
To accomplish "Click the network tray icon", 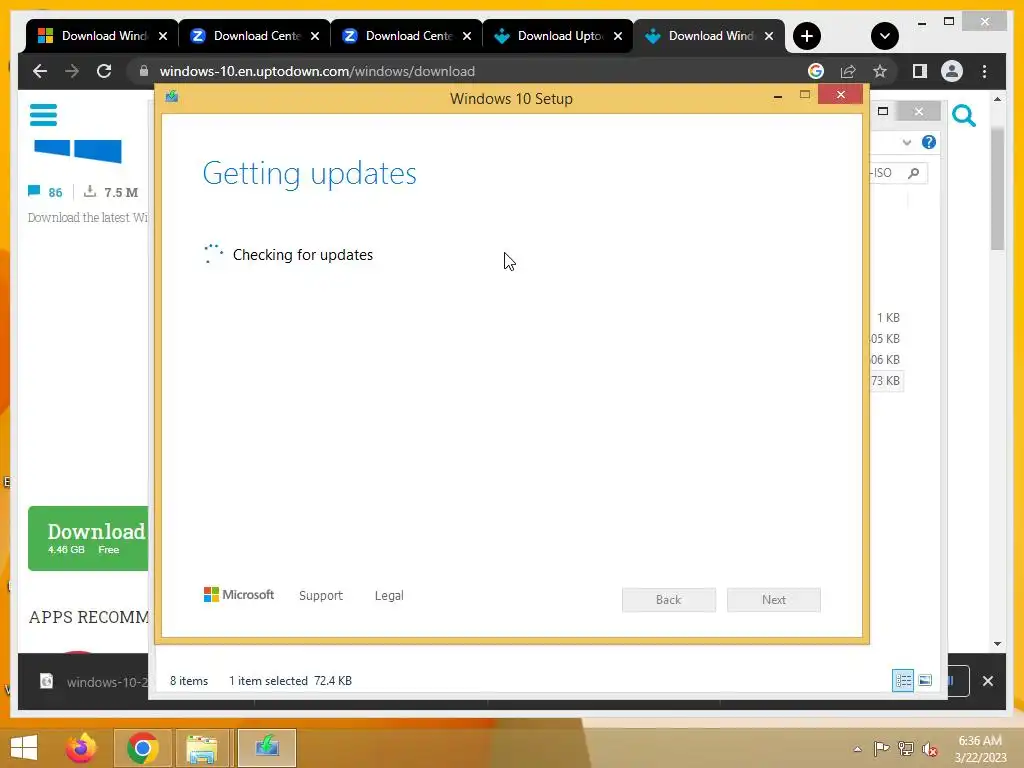I will pyautogui.click(x=906, y=749).
